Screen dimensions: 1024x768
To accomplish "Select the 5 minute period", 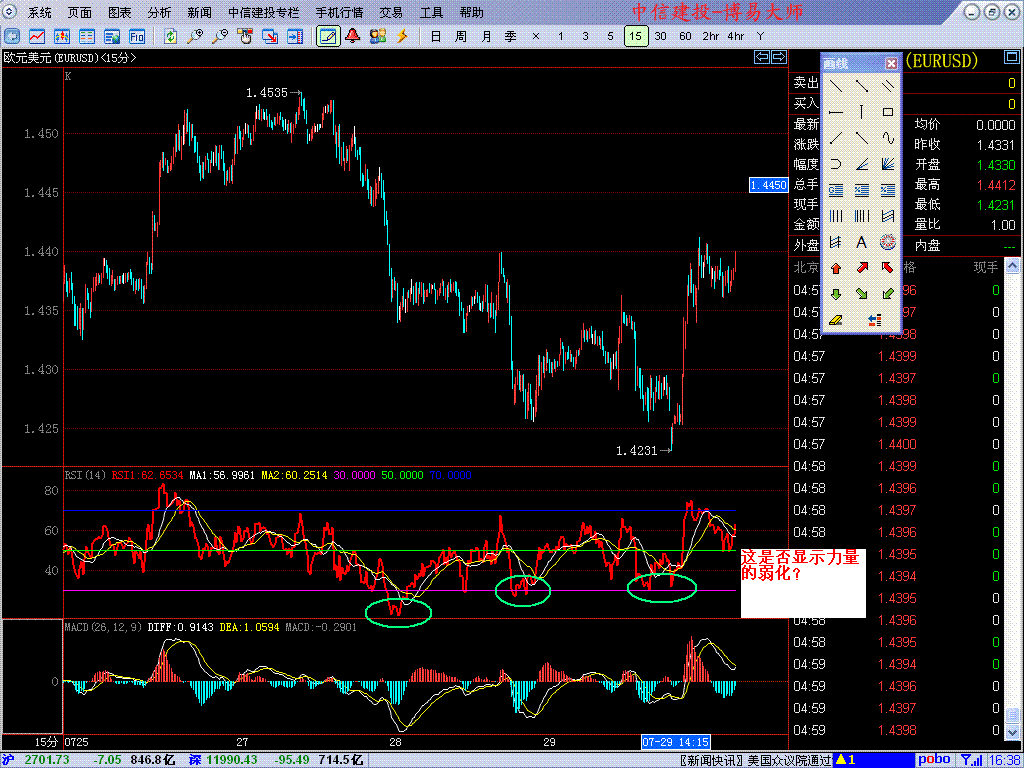I will (x=610, y=37).
